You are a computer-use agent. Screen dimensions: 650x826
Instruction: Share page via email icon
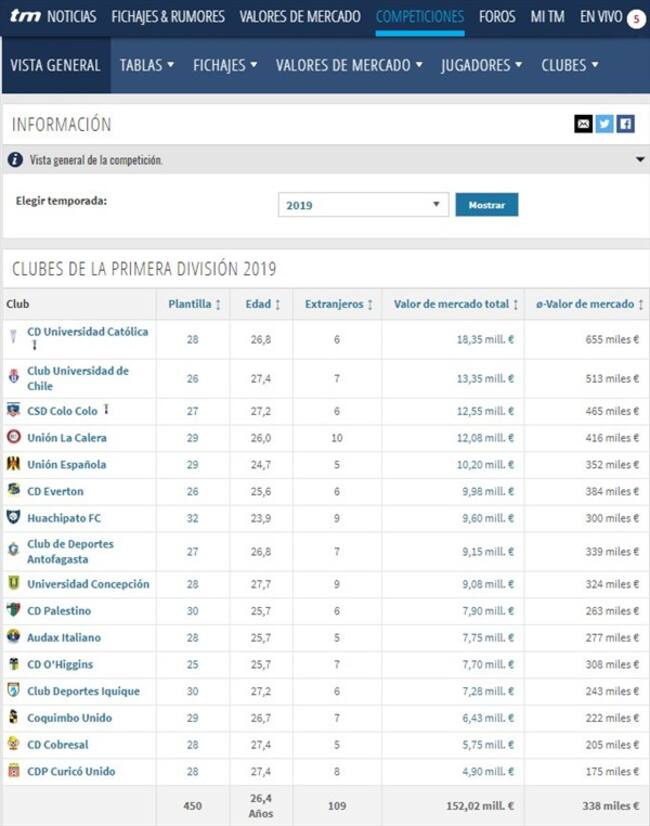pyautogui.click(x=583, y=124)
